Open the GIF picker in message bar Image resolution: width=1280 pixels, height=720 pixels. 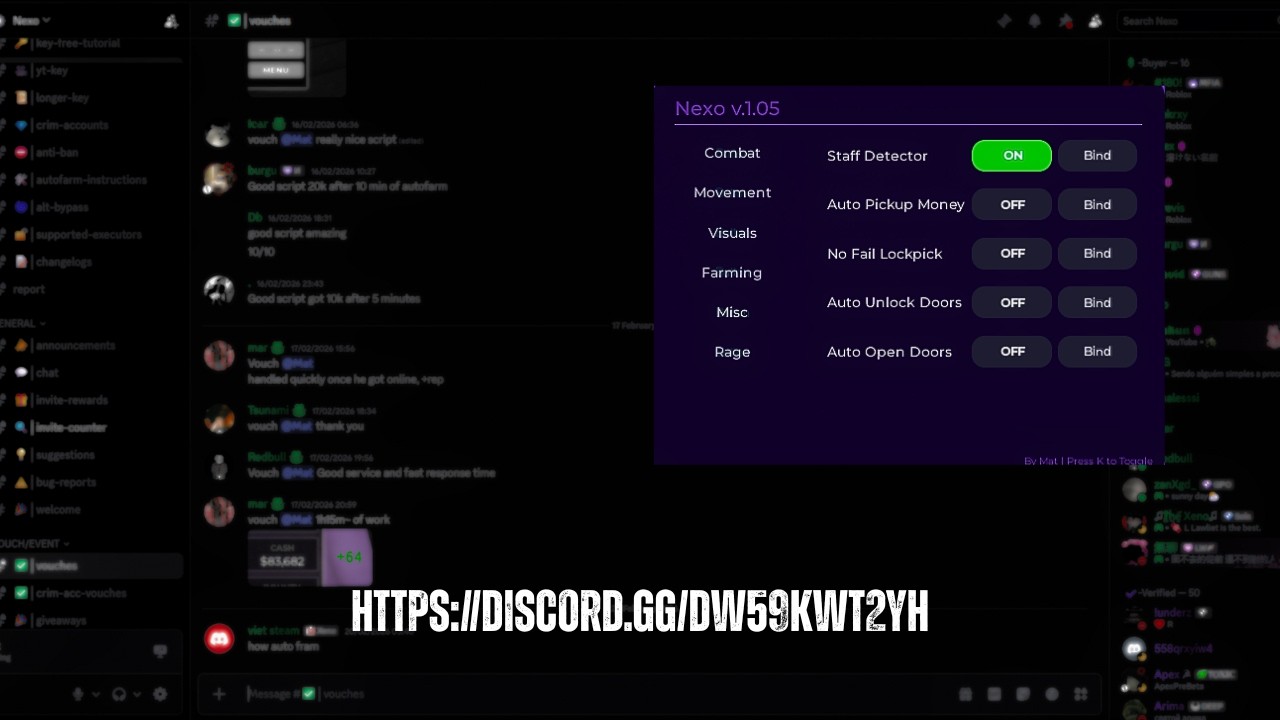click(x=994, y=694)
